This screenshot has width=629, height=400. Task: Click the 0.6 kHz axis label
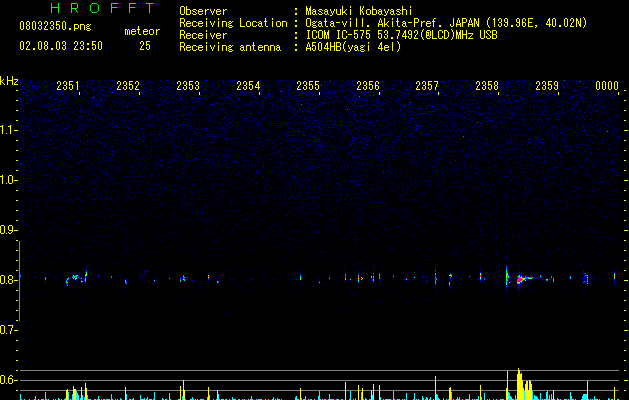click(x=8, y=380)
